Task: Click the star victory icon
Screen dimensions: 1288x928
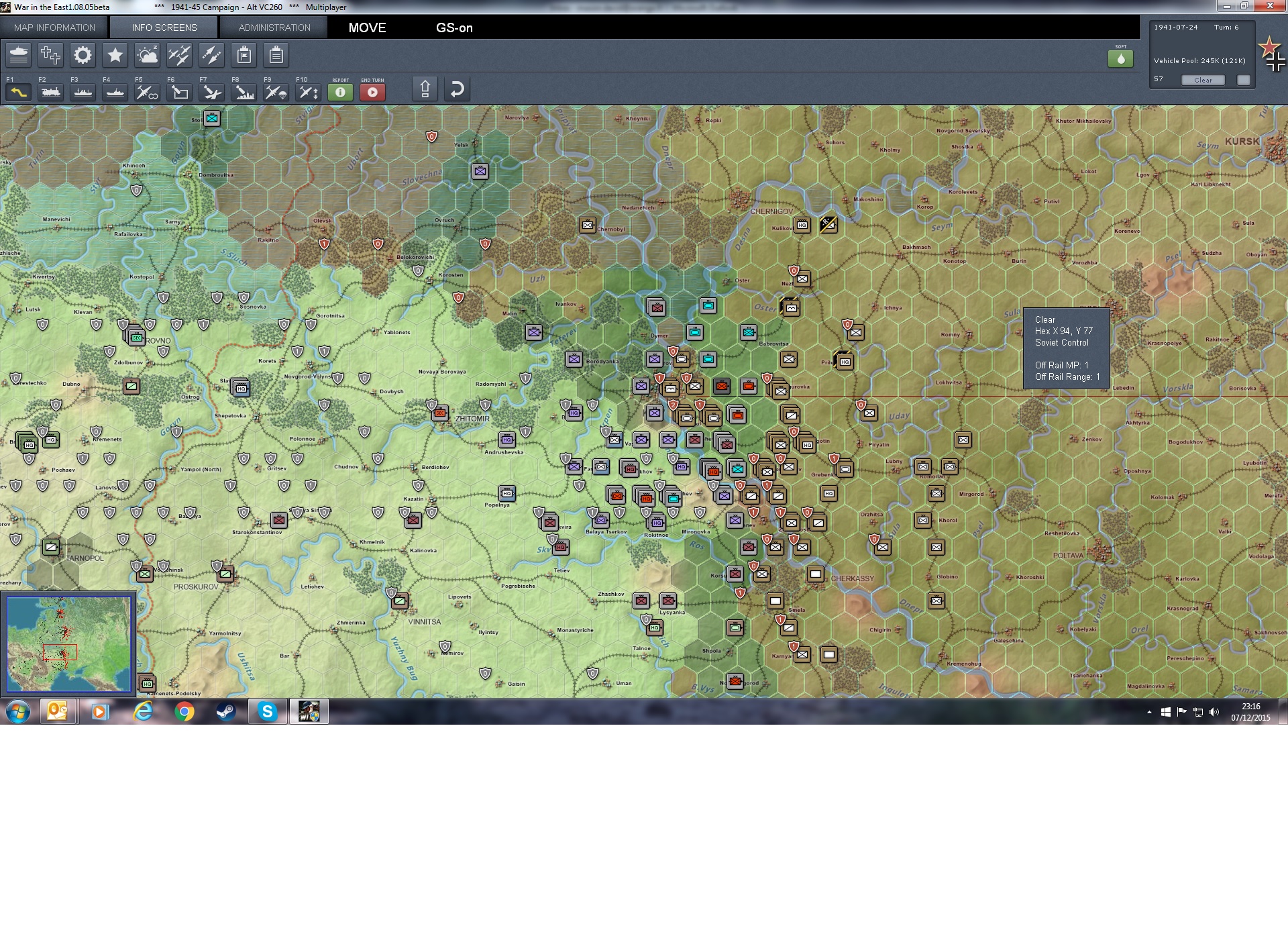Action: point(115,55)
